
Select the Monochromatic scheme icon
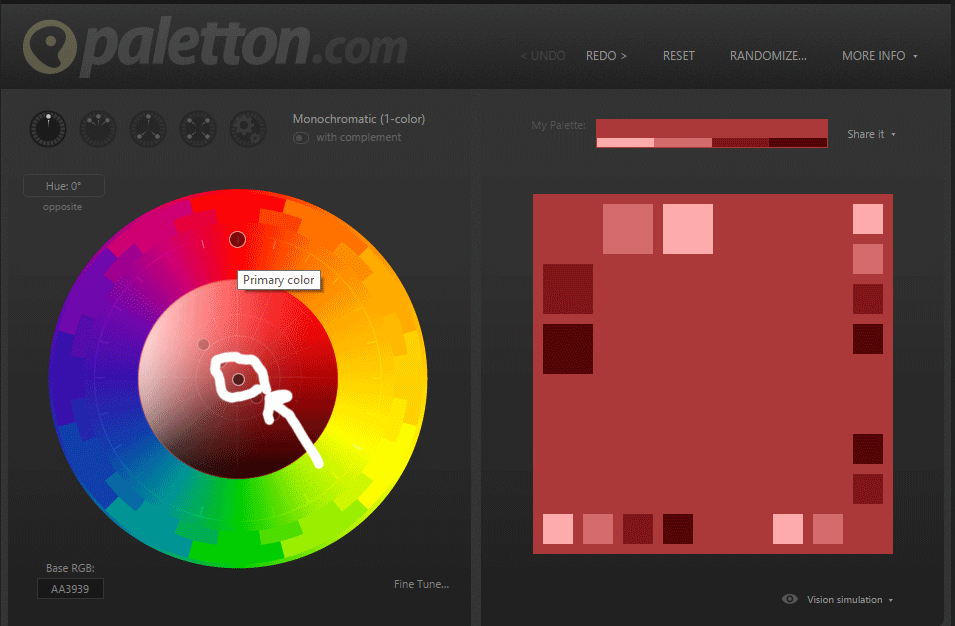point(47,129)
